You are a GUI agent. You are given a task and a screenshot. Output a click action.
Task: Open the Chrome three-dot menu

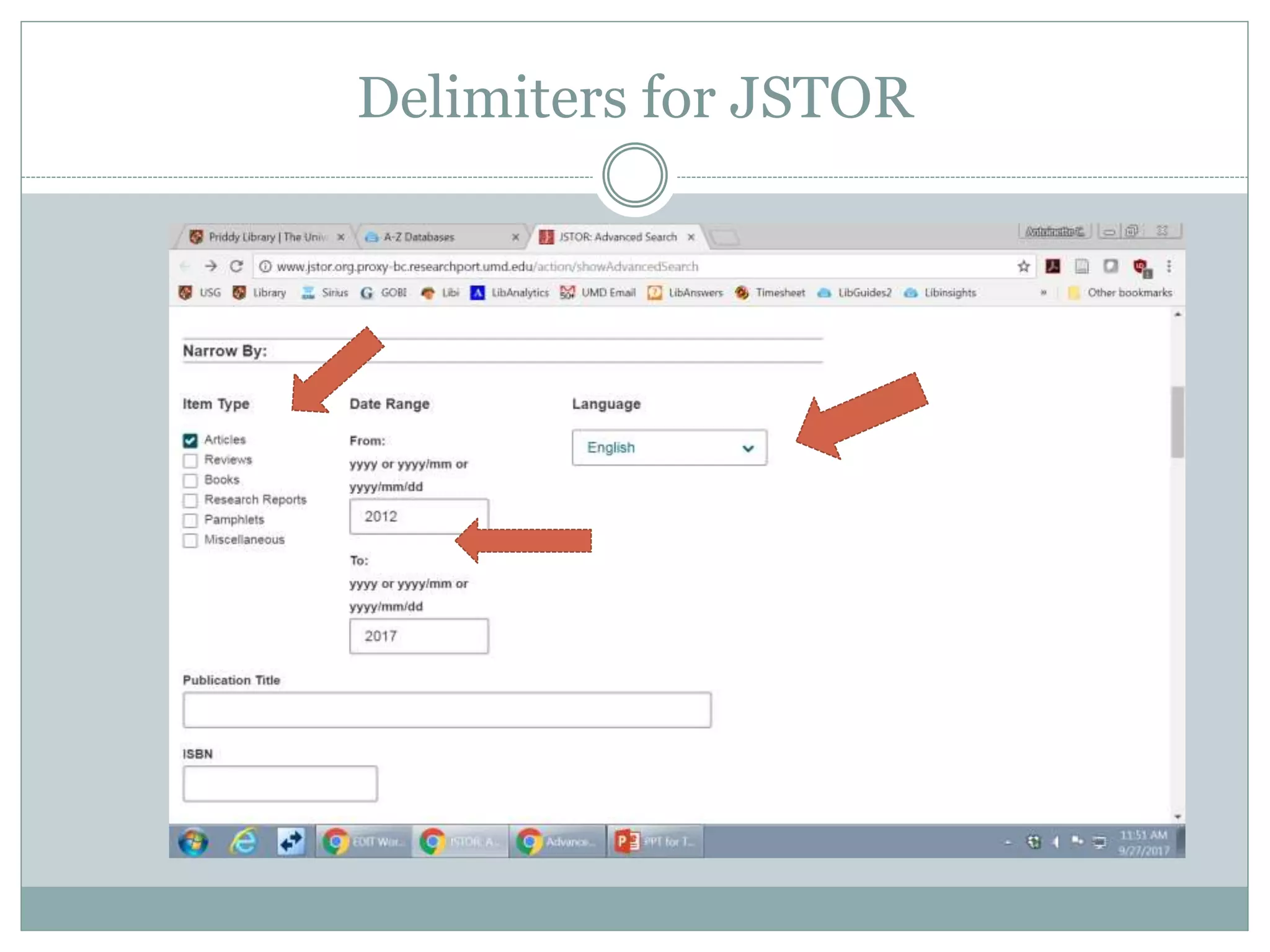coord(1169,267)
